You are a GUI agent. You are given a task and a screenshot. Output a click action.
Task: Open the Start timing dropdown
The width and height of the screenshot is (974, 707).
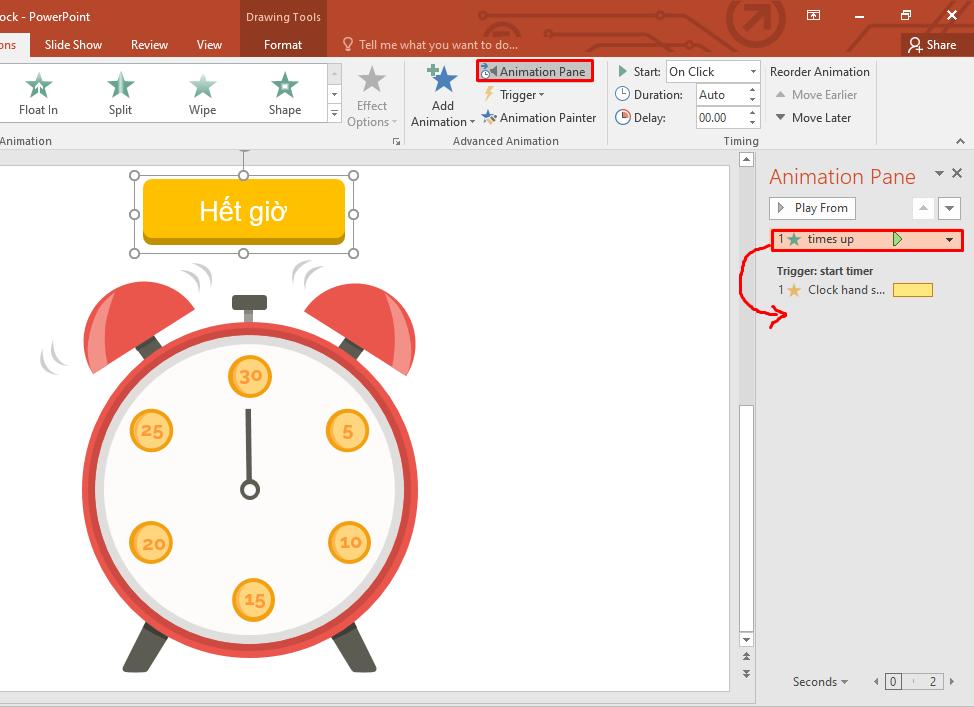pos(752,72)
